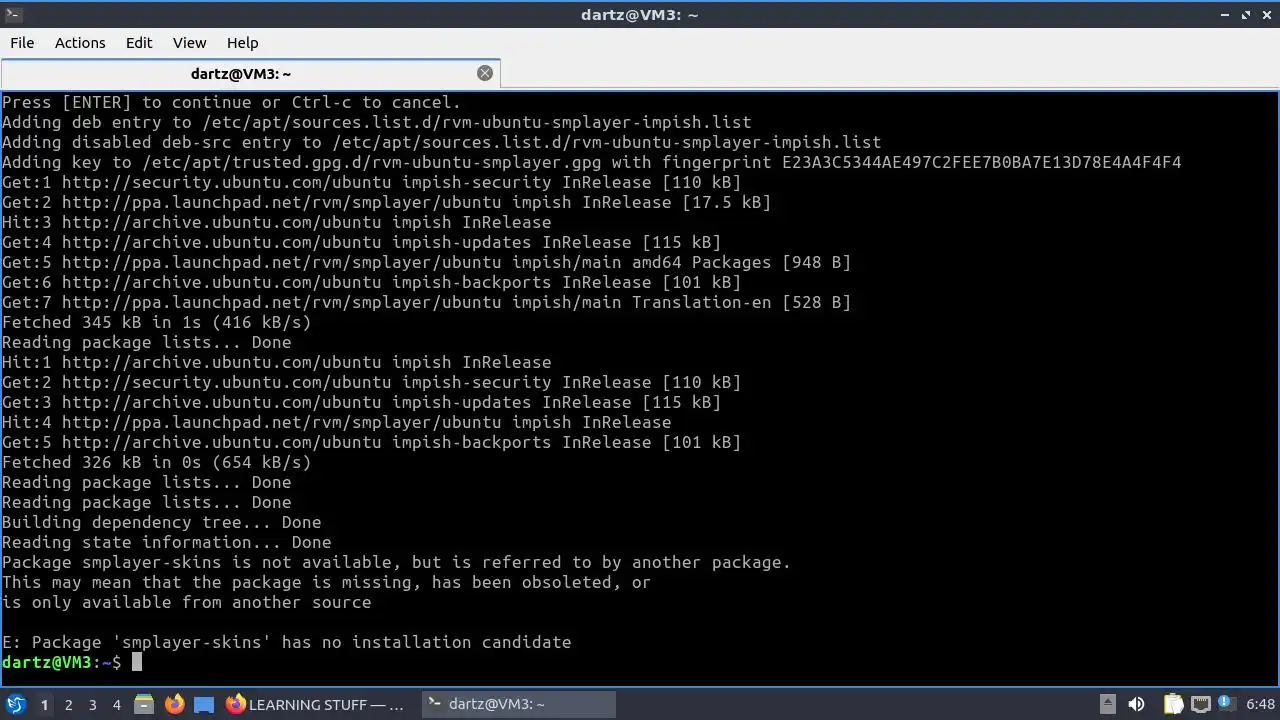
Task: Click the Get:5 'amd64 Packages [948 B]' line
Action: point(427,262)
